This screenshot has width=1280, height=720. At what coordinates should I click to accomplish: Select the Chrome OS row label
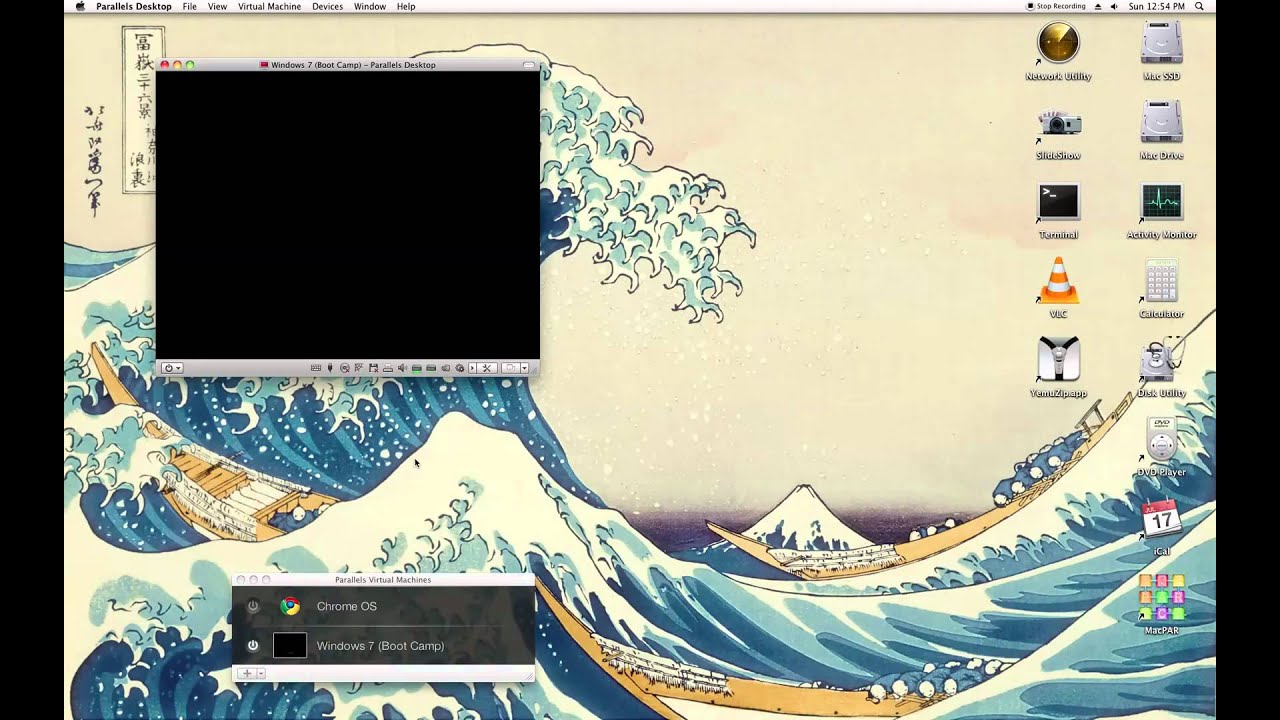(347, 606)
